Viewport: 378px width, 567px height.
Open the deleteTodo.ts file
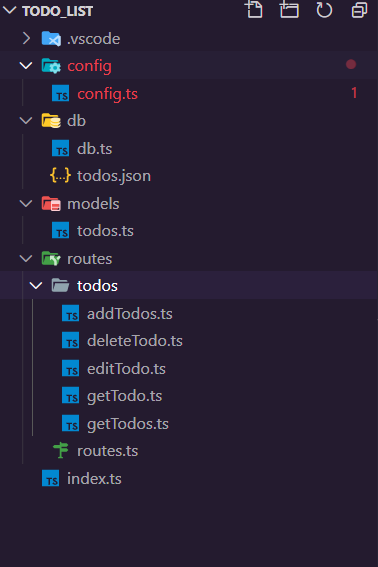[x=135, y=341]
